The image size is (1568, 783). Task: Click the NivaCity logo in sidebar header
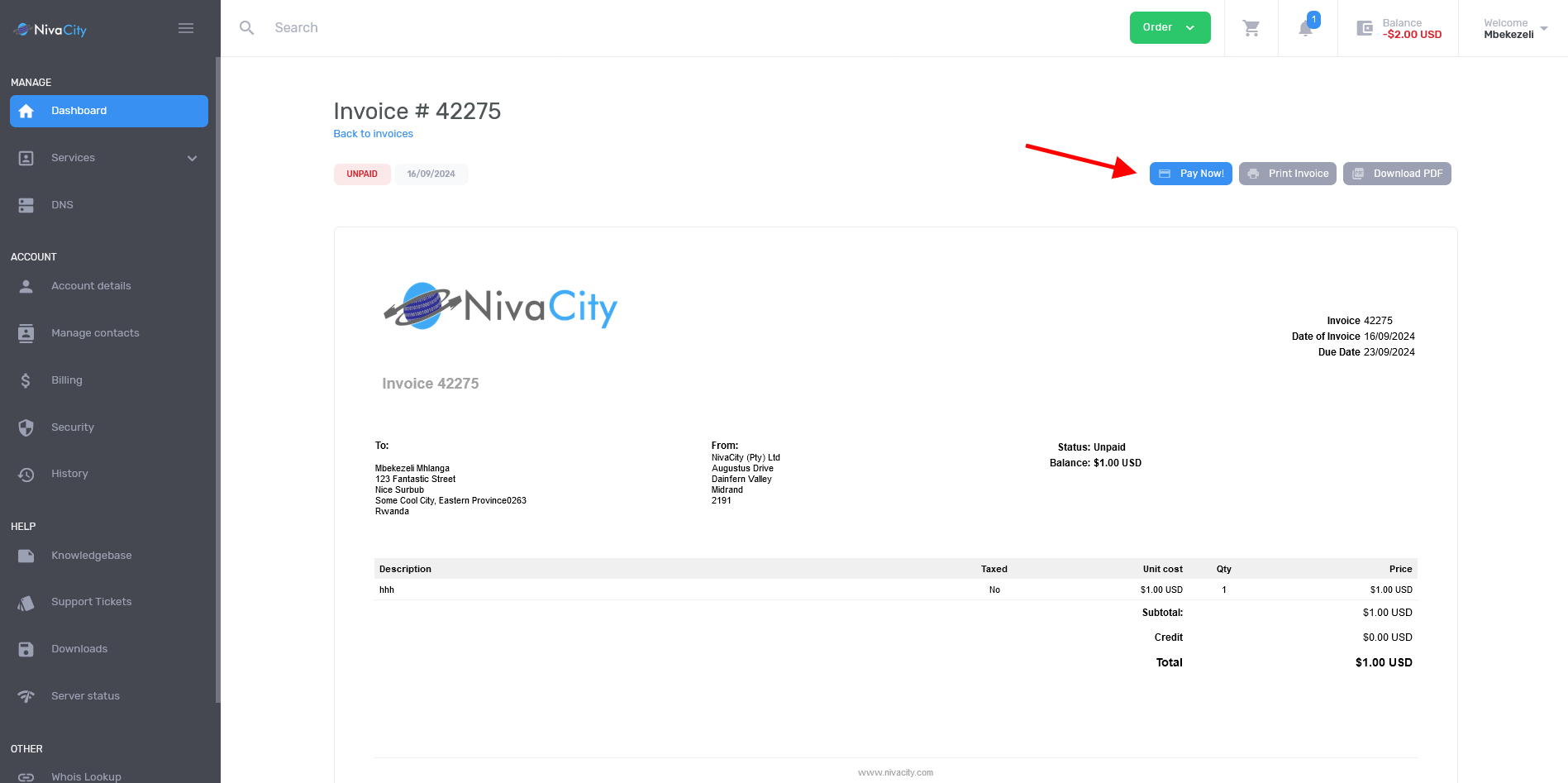click(50, 30)
